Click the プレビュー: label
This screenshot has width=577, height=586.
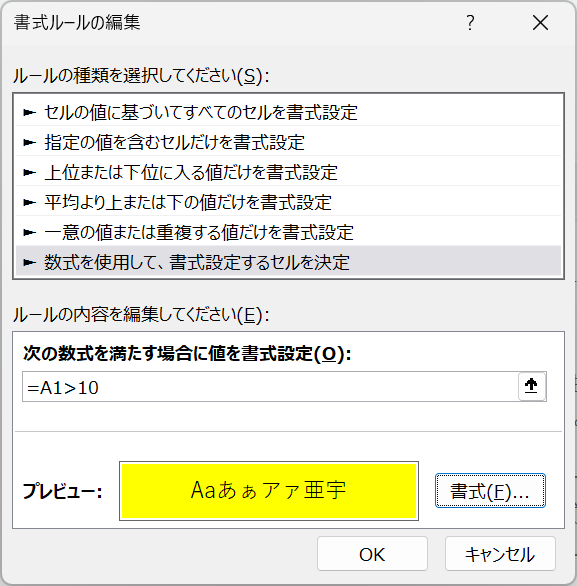click(x=62, y=491)
